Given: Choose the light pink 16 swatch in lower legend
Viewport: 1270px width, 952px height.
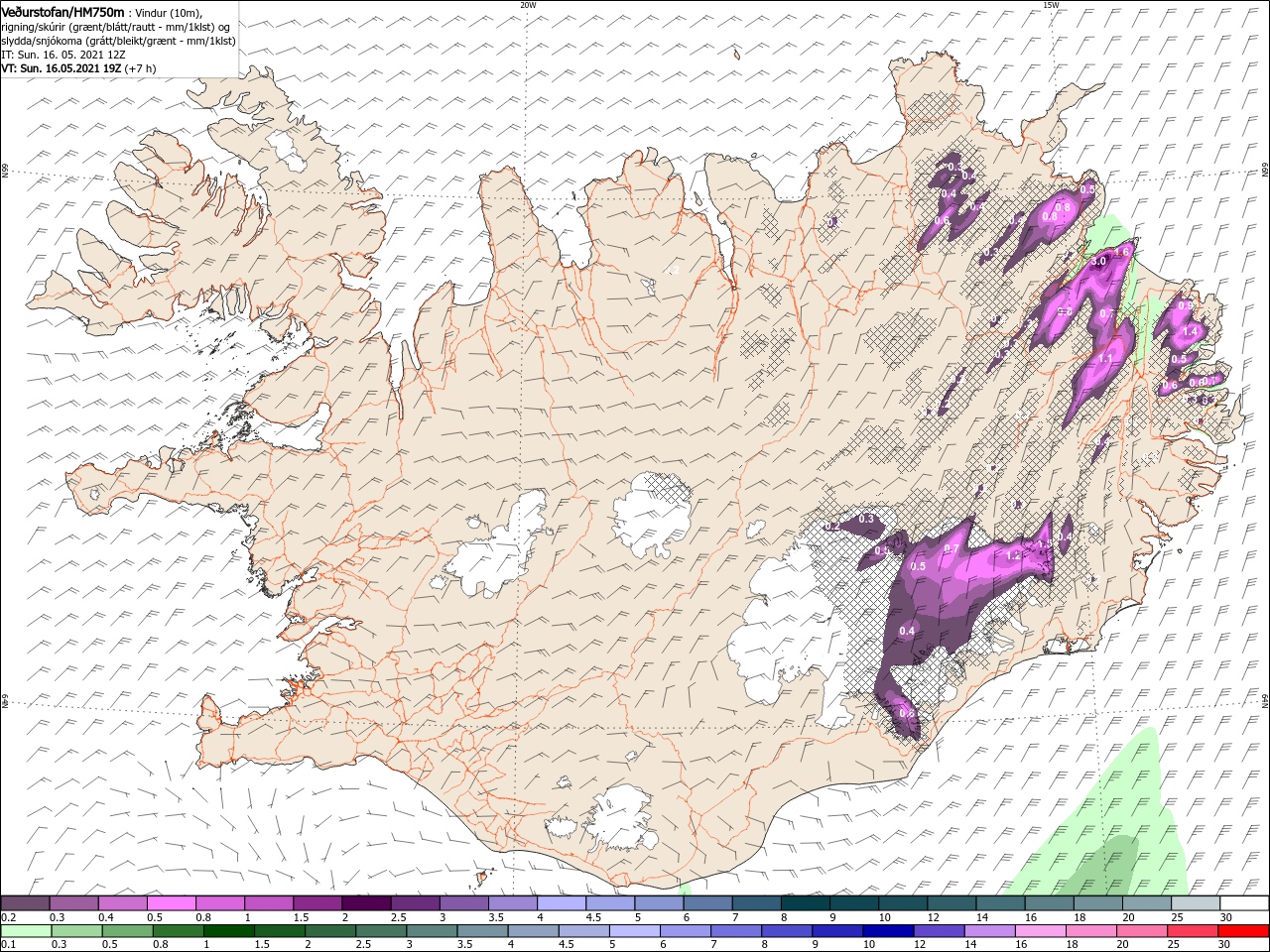Looking at the screenshot, I should point(1040,931).
